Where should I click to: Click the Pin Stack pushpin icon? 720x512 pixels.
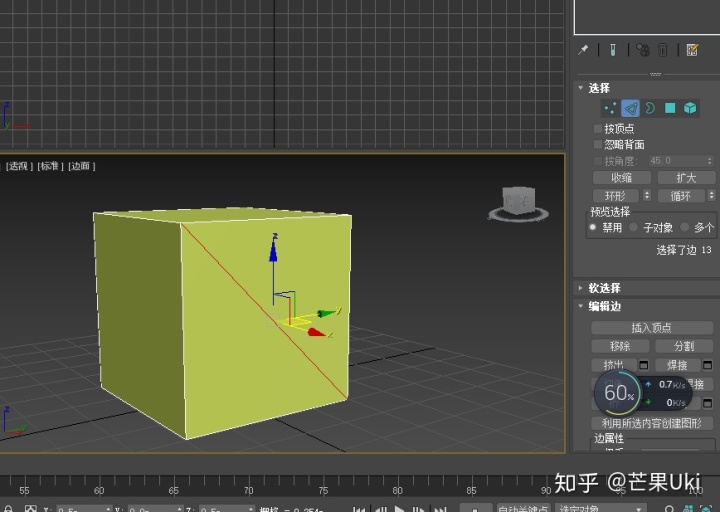point(583,50)
